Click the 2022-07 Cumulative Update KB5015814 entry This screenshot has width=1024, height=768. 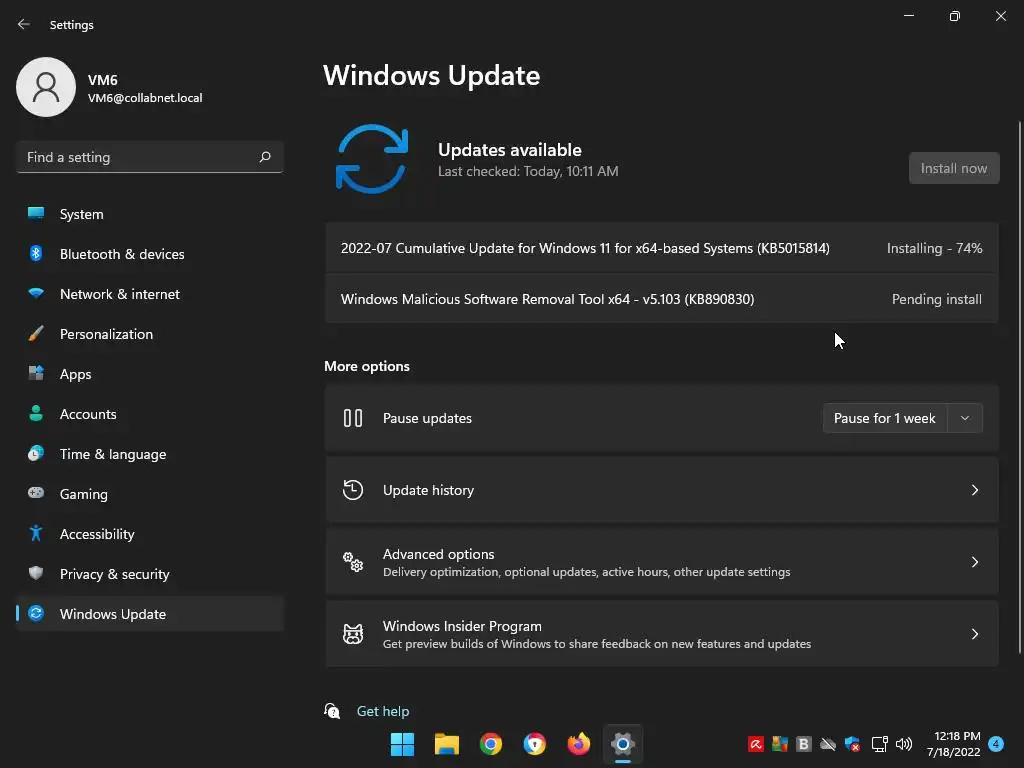pos(662,248)
